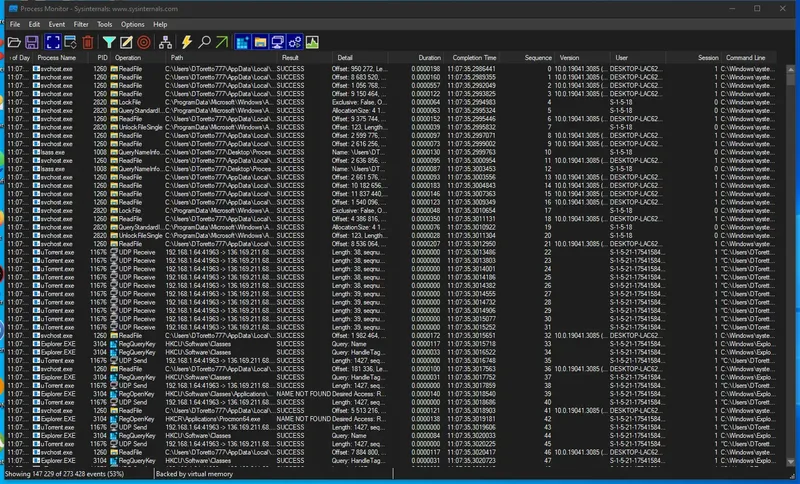800x484 pixels.
Task: Open the Filter funnel icon
Action: (x=110, y=42)
